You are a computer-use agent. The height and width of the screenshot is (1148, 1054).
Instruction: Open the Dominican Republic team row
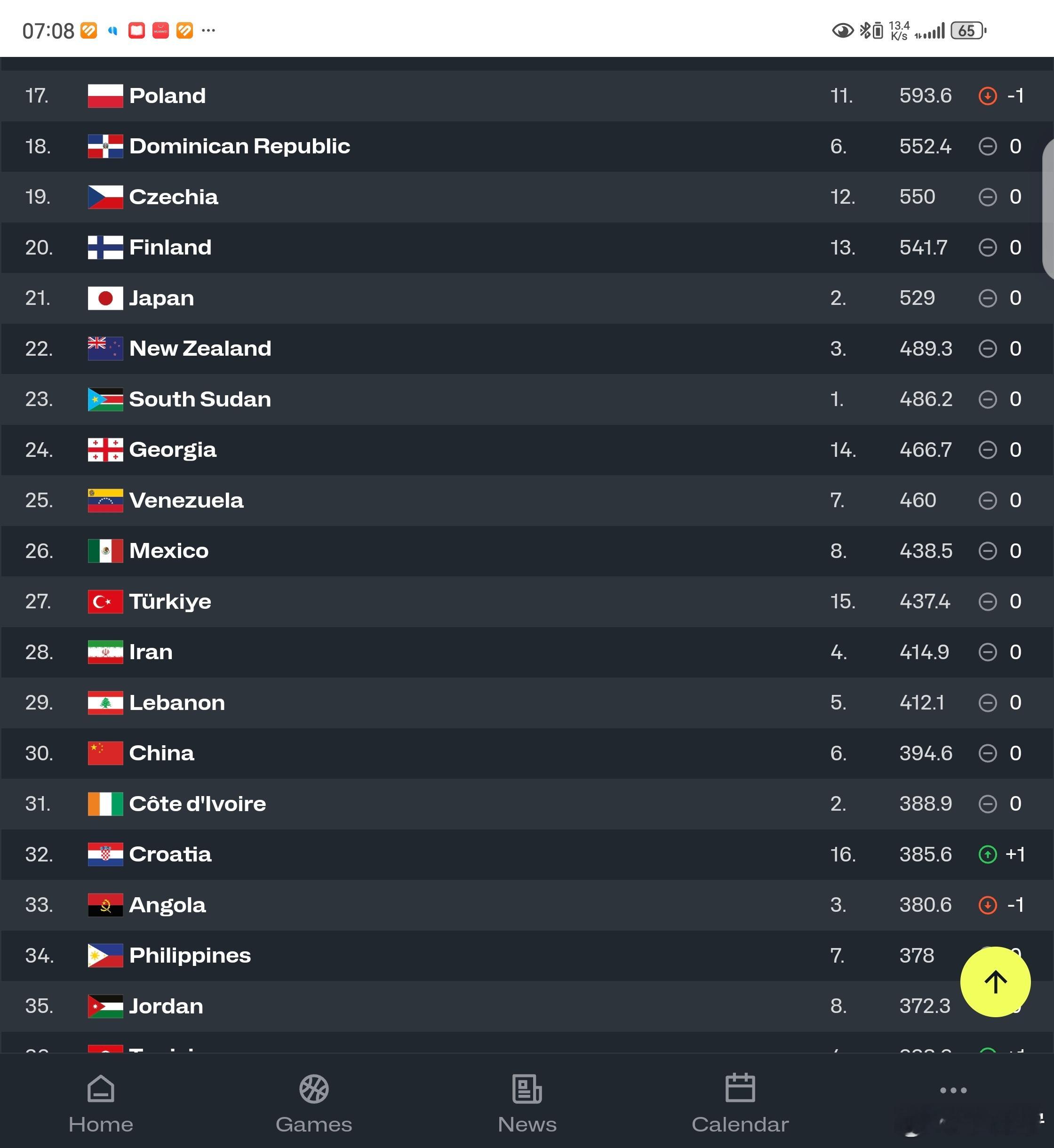527,147
